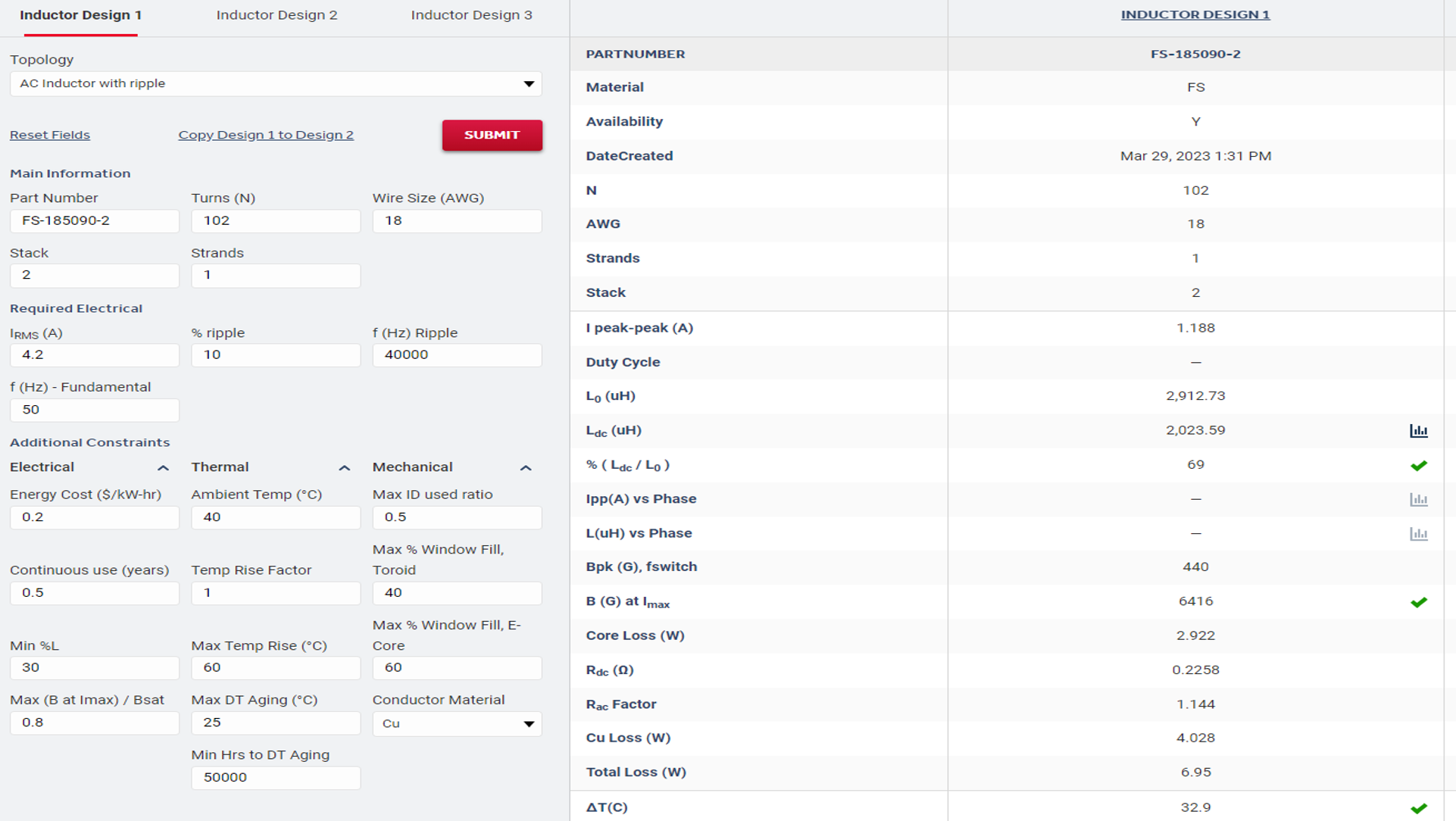
Task: Click the Ipp(A) vs Phase chart icon
Action: [1418, 499]
